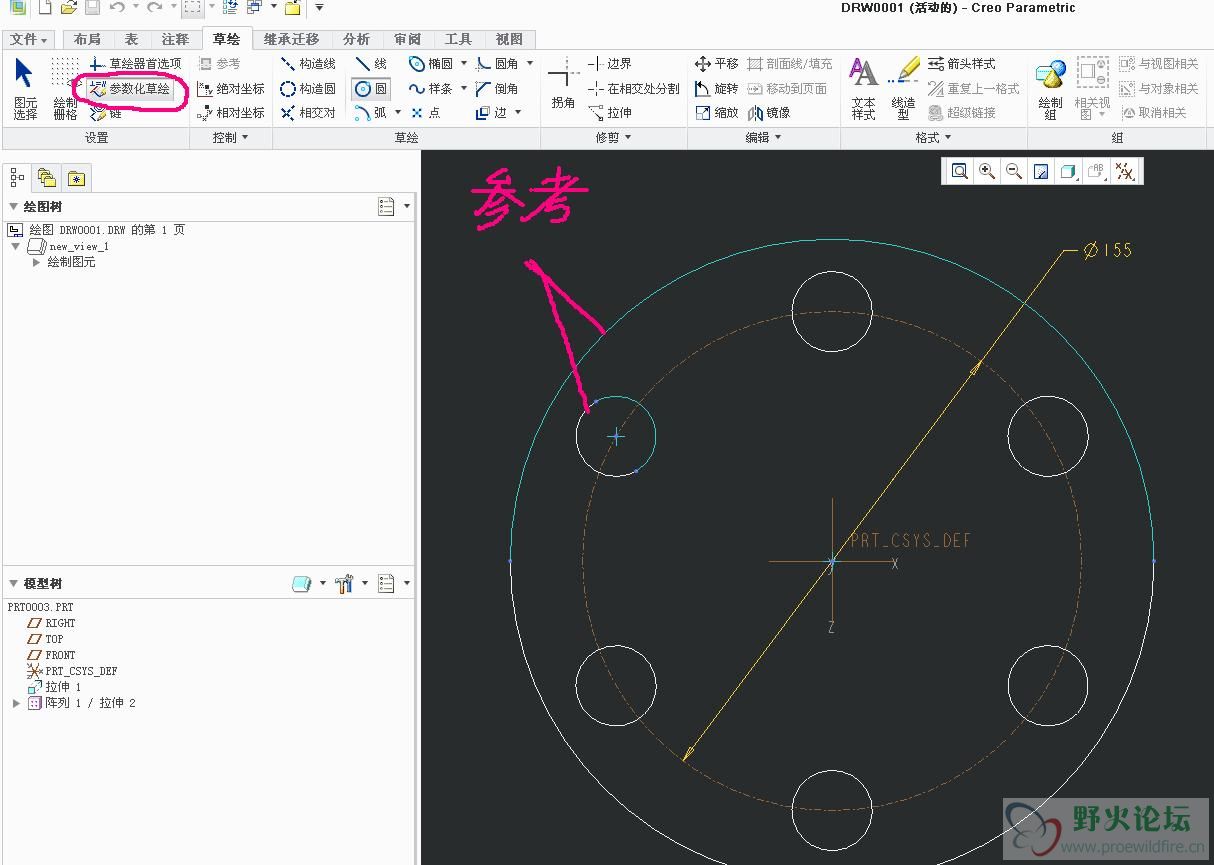Select the 构造圆 construction circle tool
Viewport: 1214px width, 865px height.
(308, 89)
